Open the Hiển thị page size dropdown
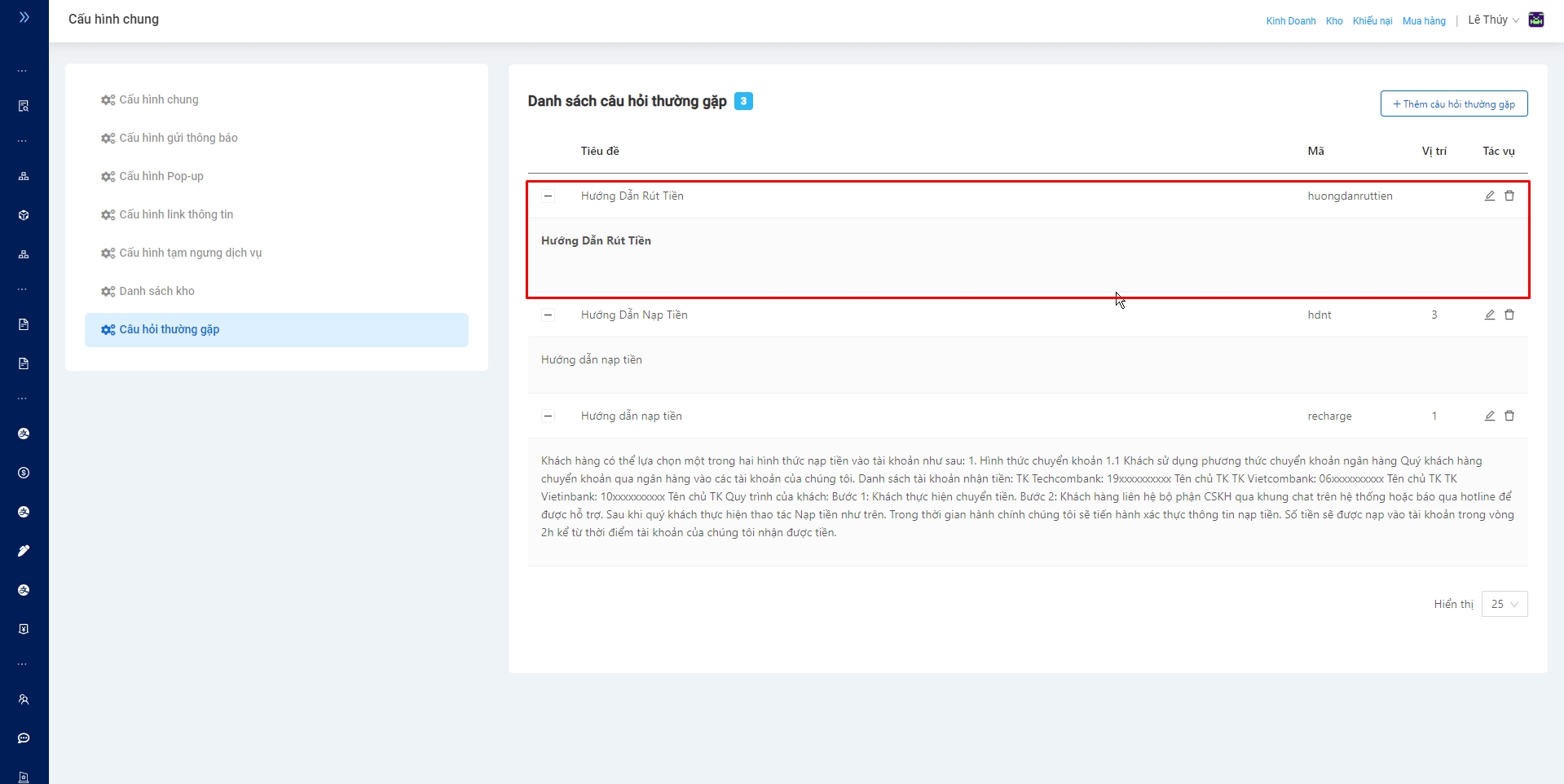Screen dimensions: 1564x784 tap(1504, 604)
